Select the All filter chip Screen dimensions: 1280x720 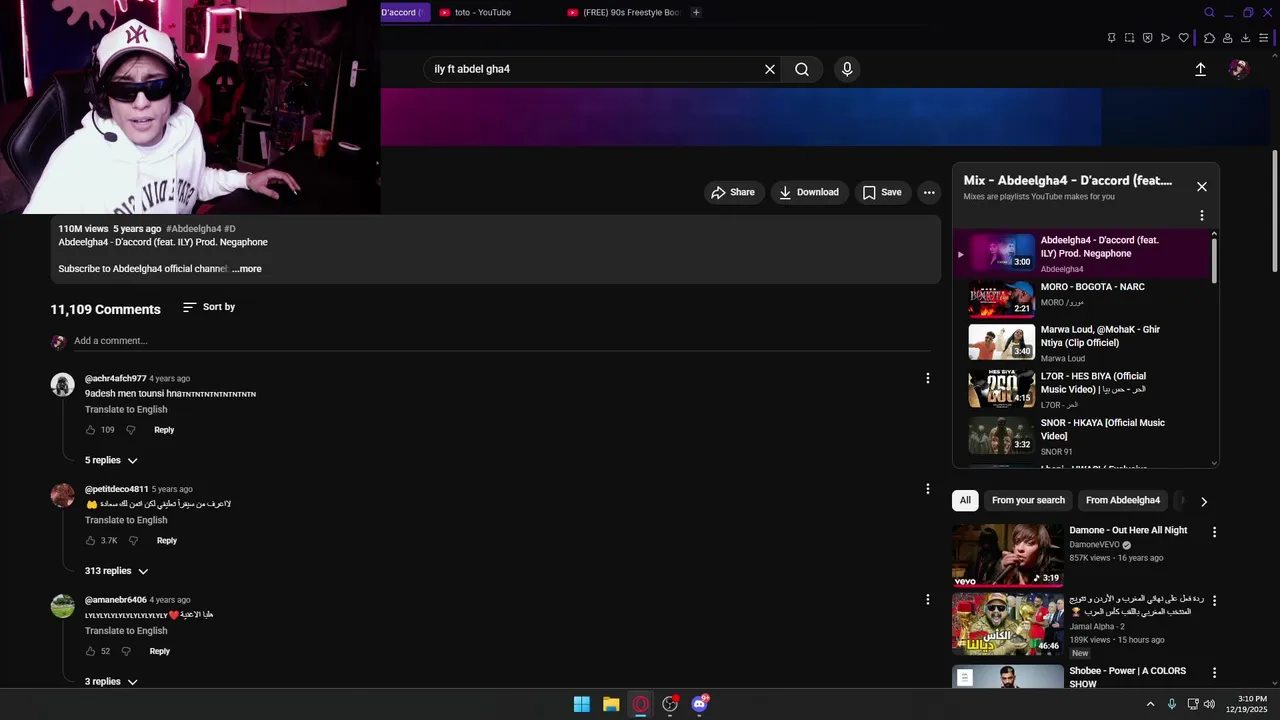click(965, 500)
